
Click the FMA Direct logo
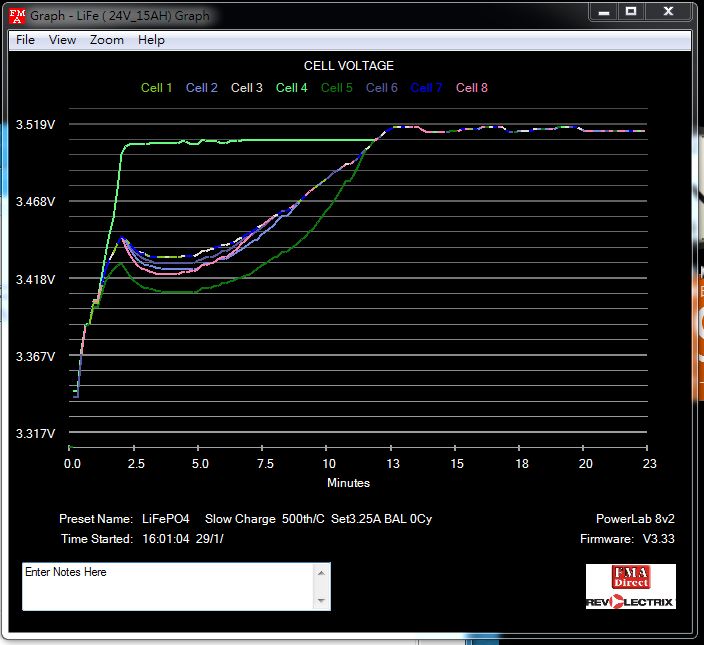coord(630,577)
